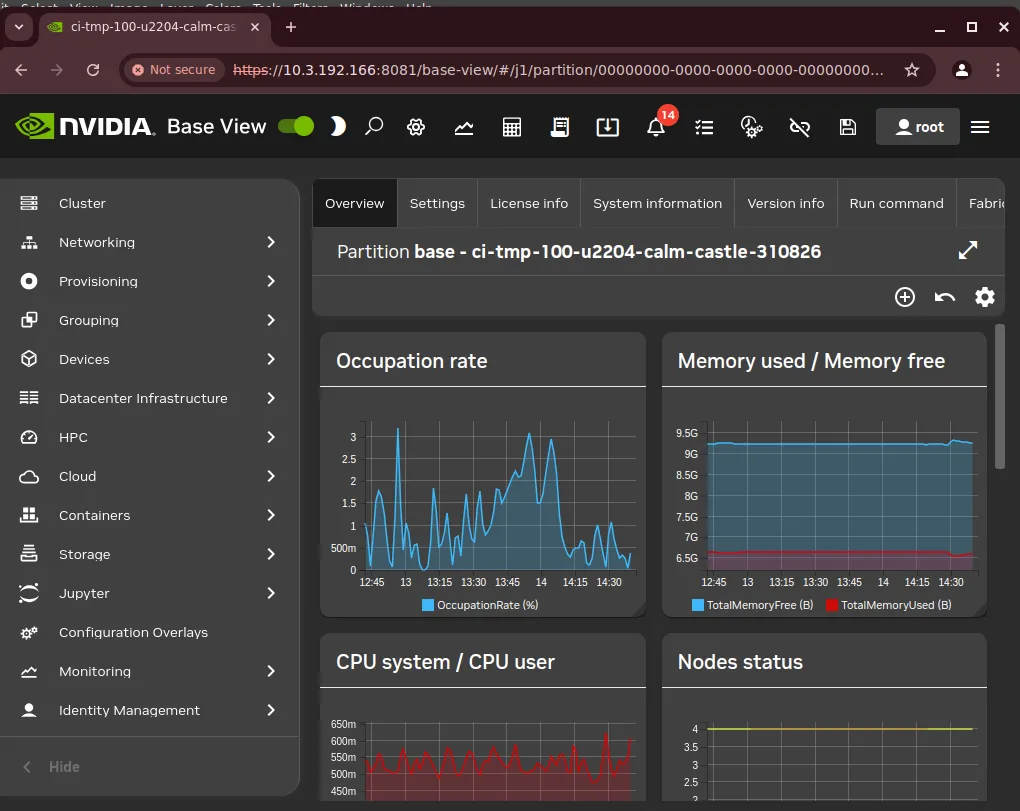Click the download tray icon in toolbar
Viewport: 1020px width, 811px height.
608,127
